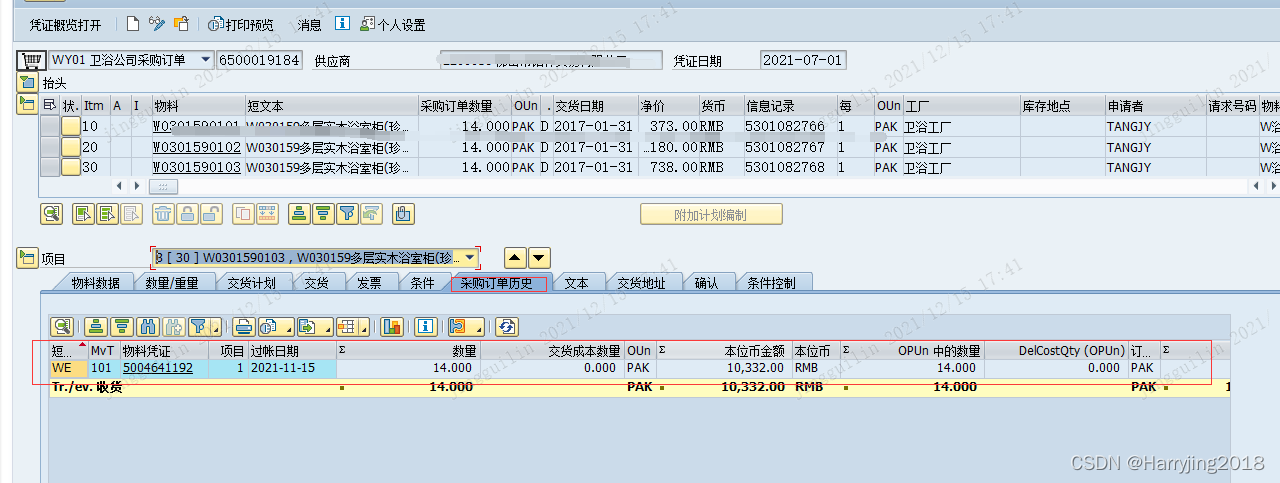Click the Other purchase order icon
The image size is (1280, 483).
[x=181, y=24]
